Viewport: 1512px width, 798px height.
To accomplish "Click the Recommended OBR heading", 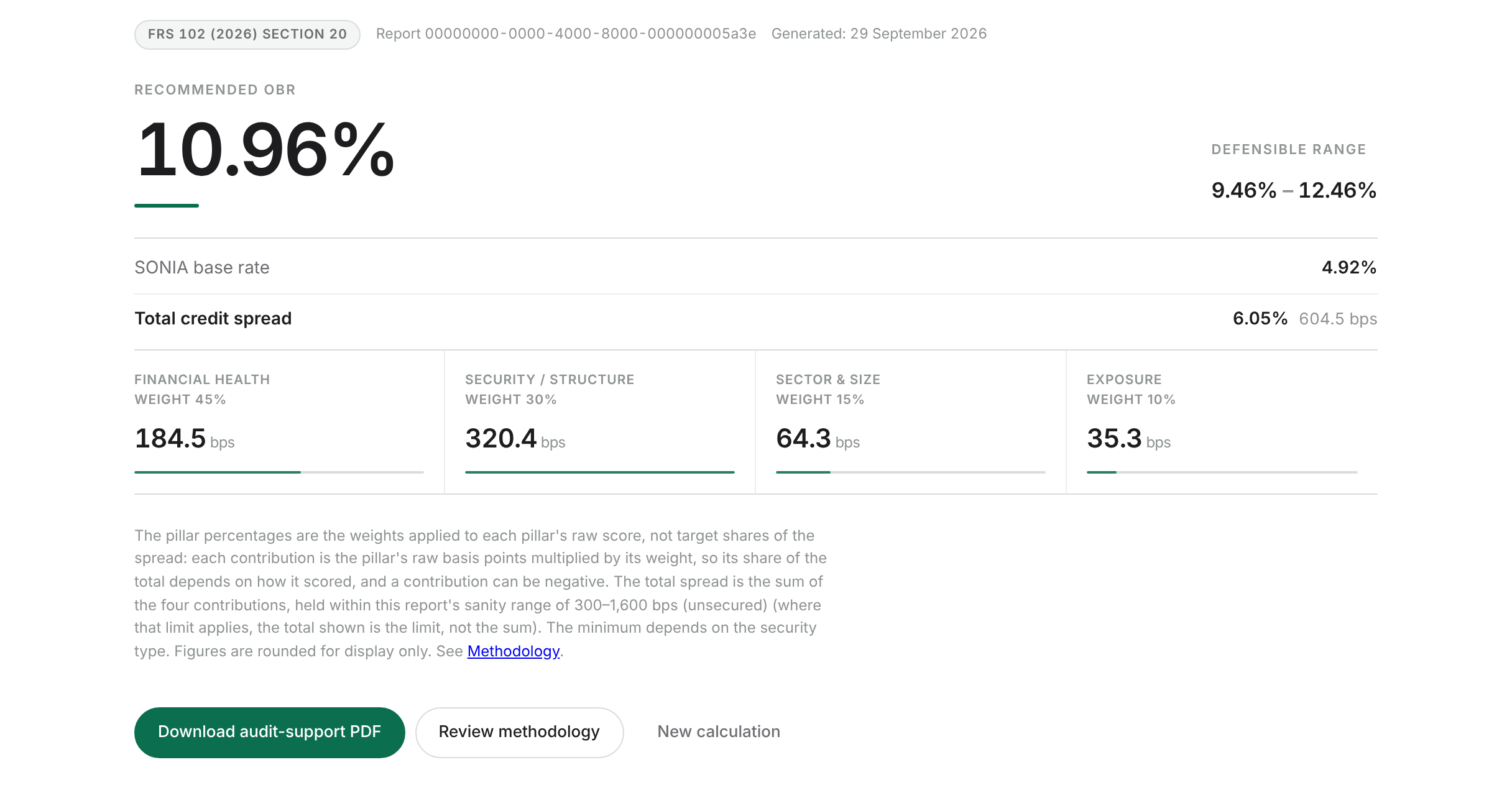I will (215, 90).
